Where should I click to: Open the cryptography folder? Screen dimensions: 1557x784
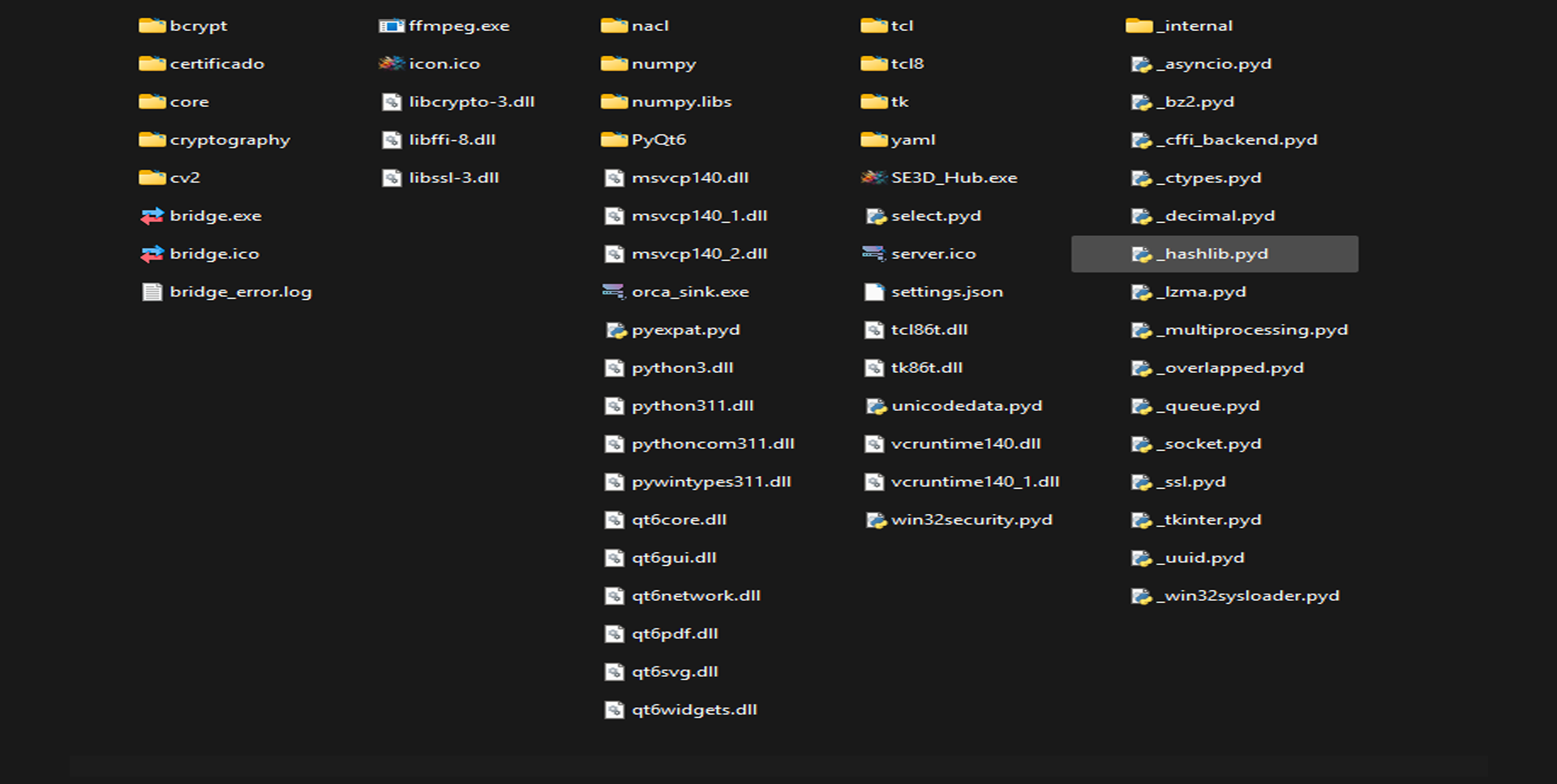click(x=229, y=139)
